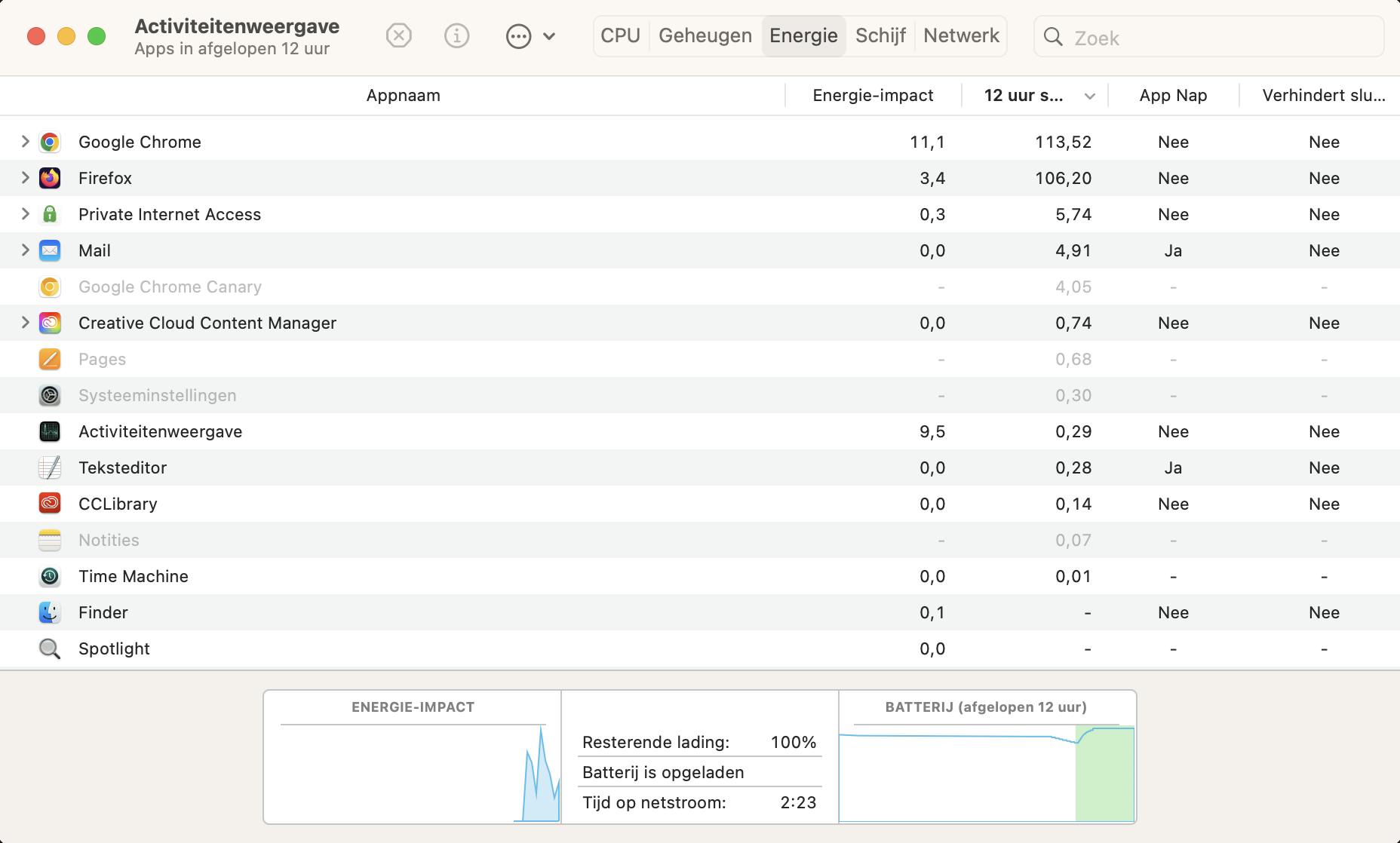This screenshot has width=1400, height=843.
Task: Open the Netwerk tab
Action: tap(961, 35)
